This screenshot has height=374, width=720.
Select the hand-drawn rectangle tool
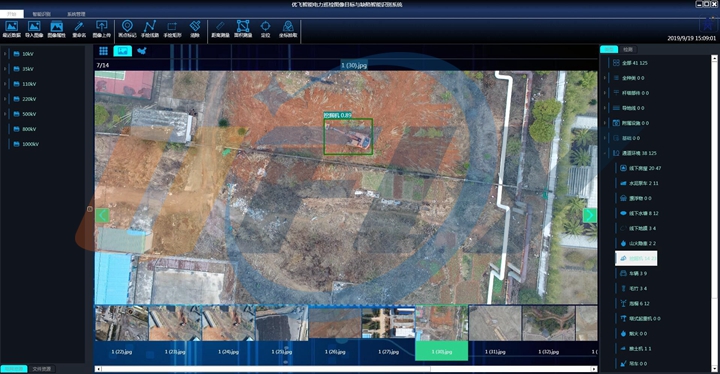[173, 29]
